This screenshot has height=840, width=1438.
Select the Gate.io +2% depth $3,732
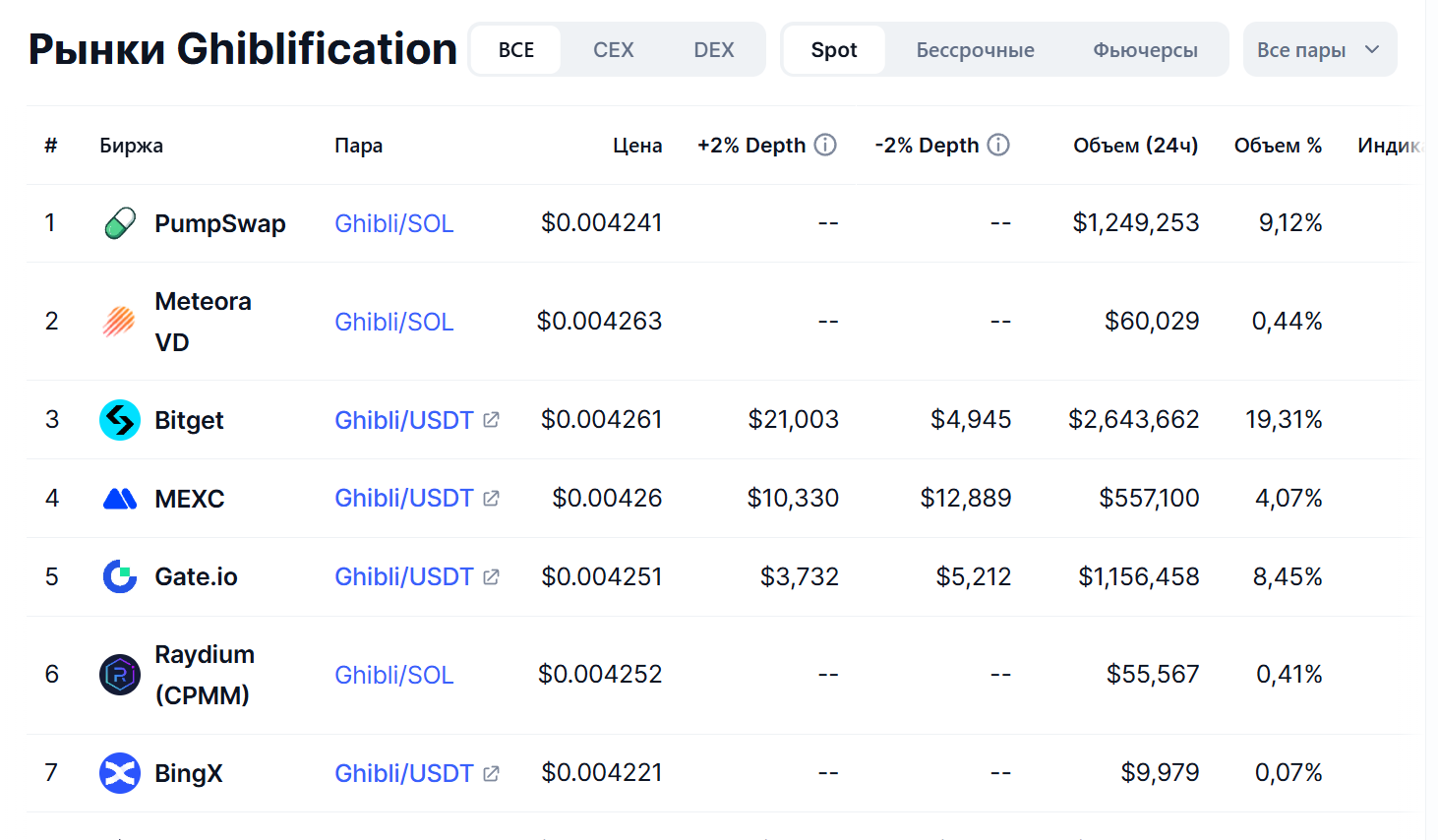800,576
